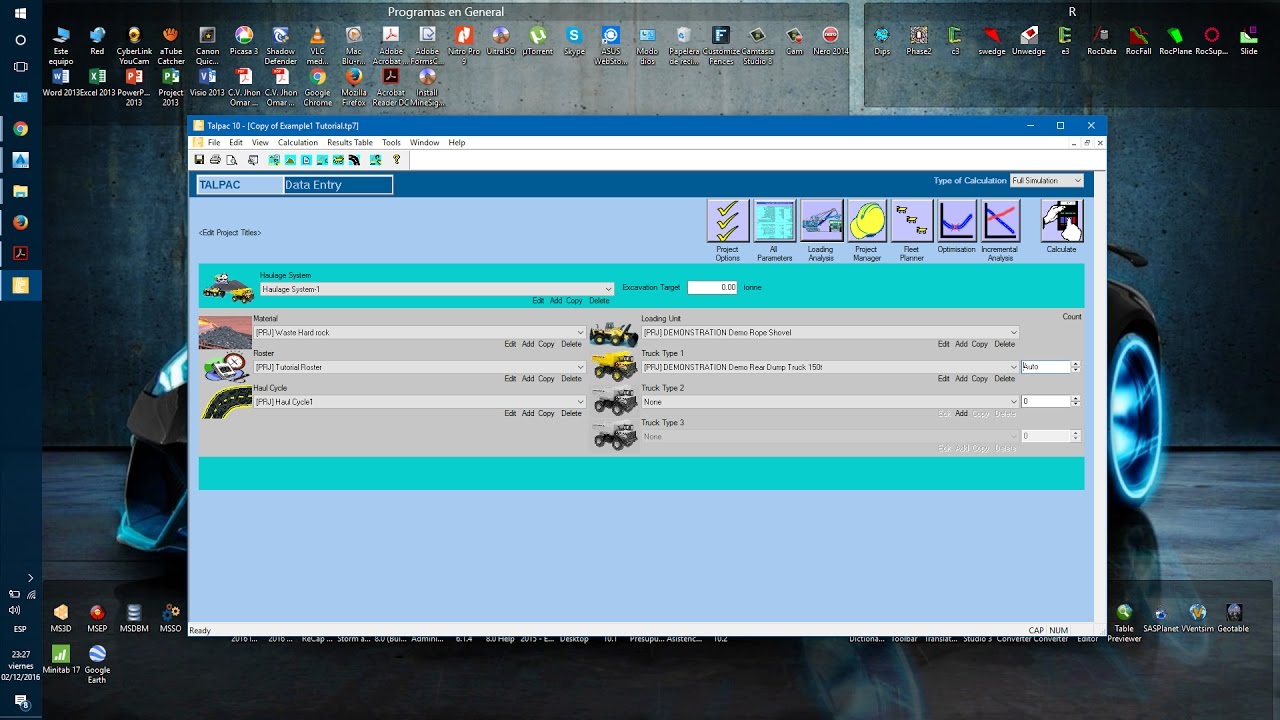This screenshot has width=1280, height=720.
Task: Open Google Chrome desktop shortcut
Action: point(318,87)
